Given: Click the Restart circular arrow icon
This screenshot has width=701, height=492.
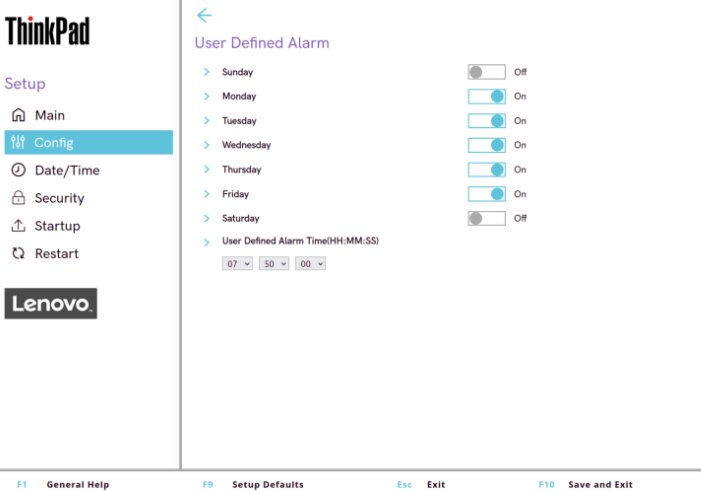Looking at the screenshot, I should click(x=18, y=253).
